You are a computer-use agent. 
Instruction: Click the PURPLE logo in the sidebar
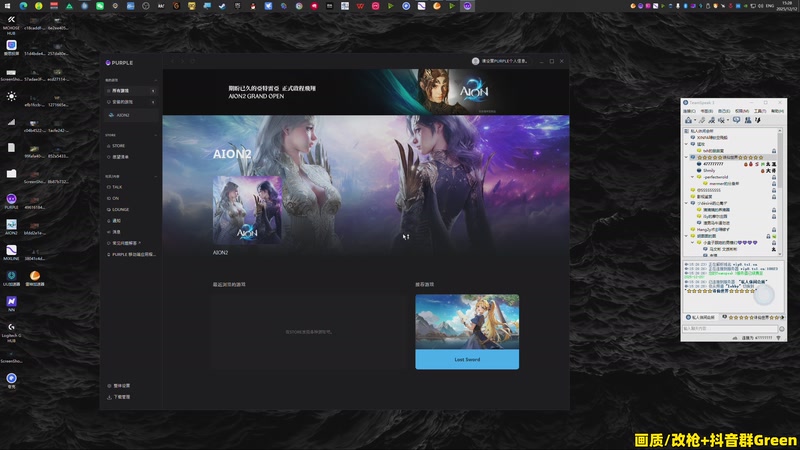pyautogui.click(x=119, y=63)
